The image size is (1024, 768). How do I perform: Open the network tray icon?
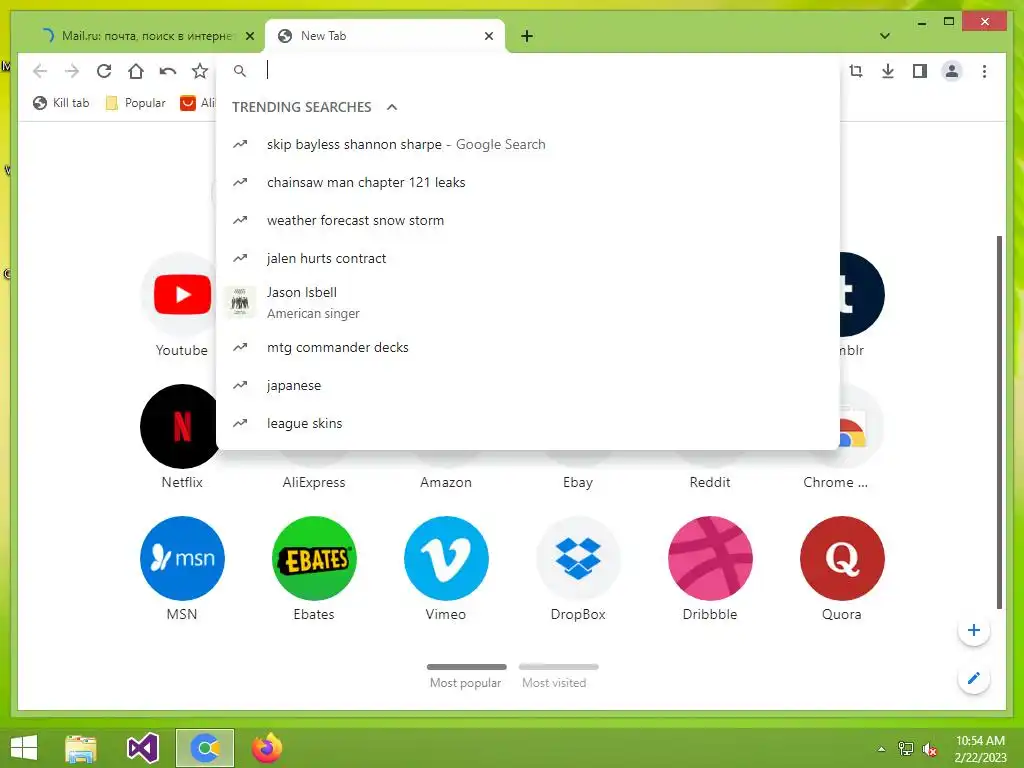point(905,749)
